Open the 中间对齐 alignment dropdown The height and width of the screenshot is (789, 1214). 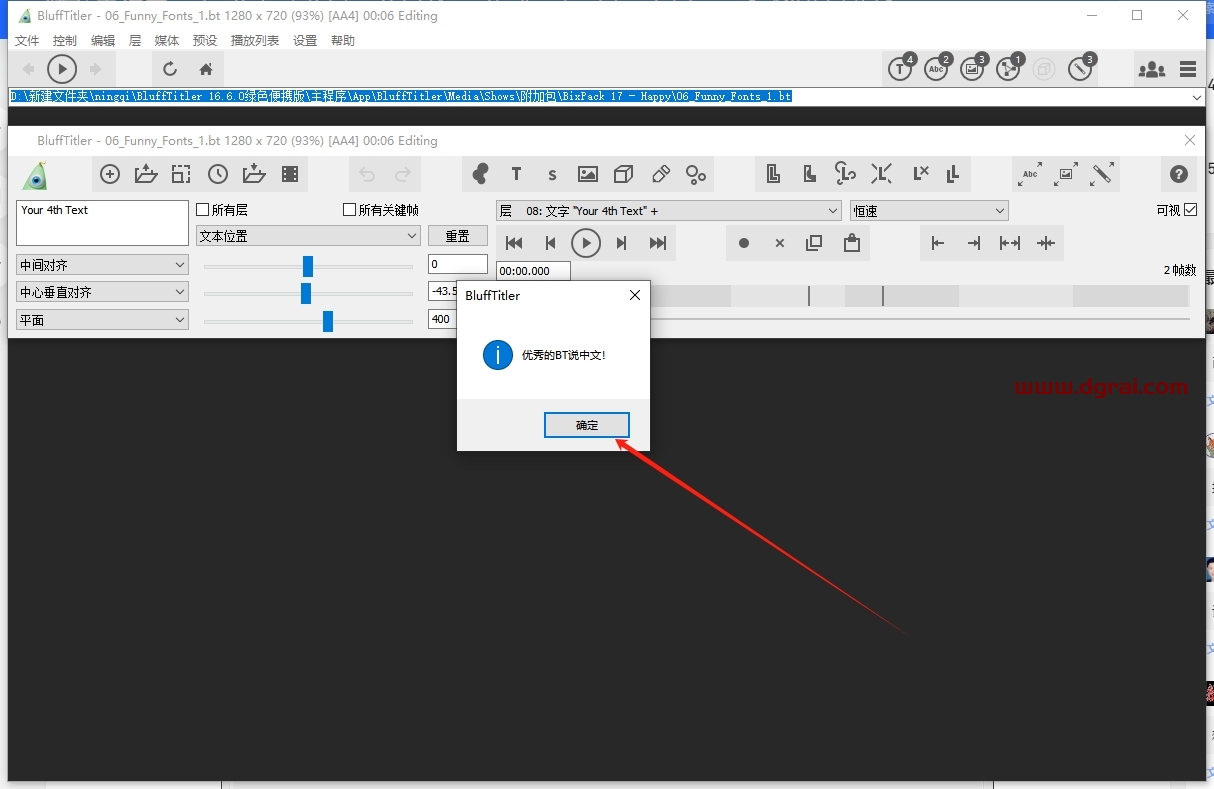point(102,265)
